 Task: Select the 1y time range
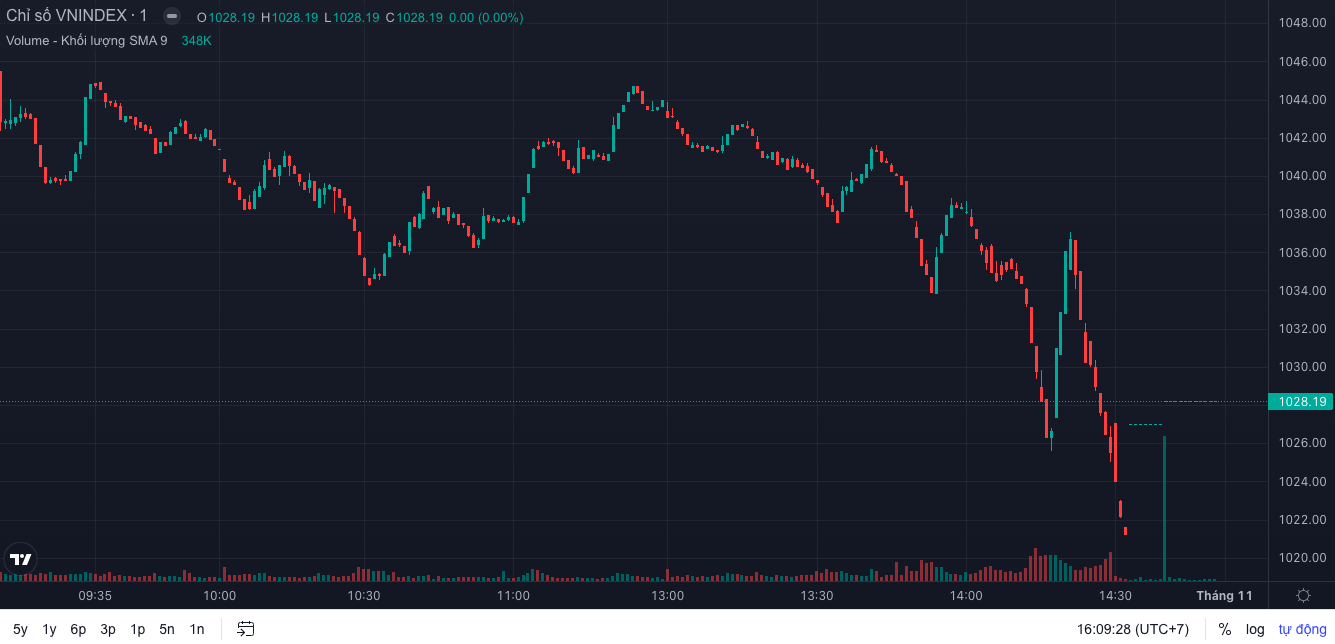click(49, 629)
